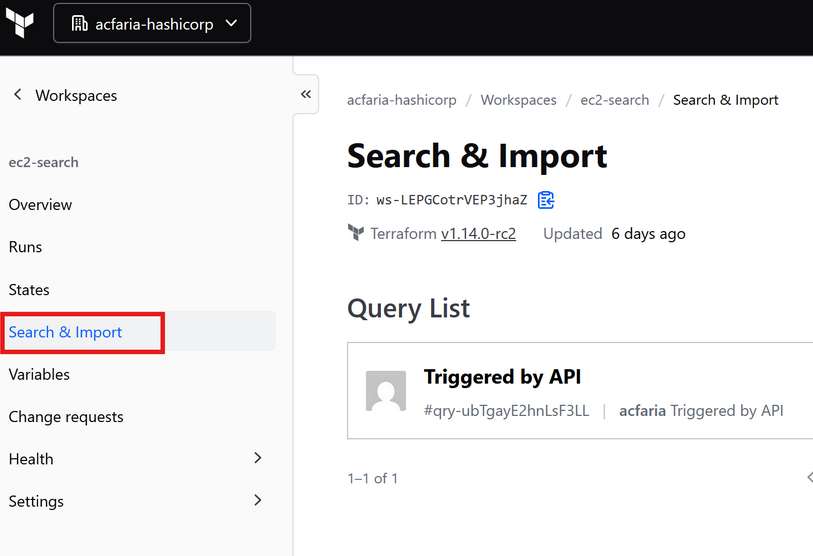Expand the Settings section chevron
This screenshot has height=556, width=813.
[257, 500]
